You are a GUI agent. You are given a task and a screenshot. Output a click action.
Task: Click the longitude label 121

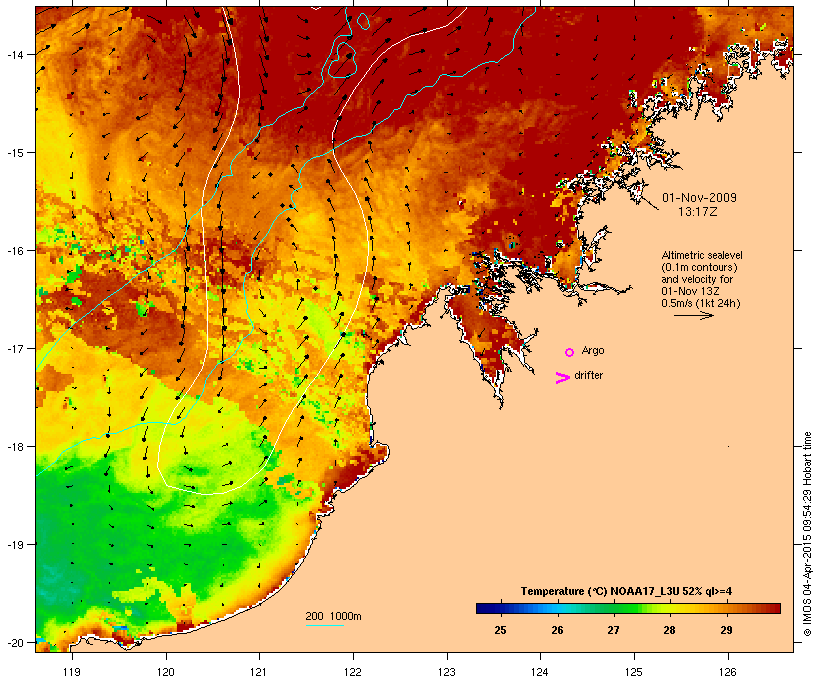tap(259, 672)
